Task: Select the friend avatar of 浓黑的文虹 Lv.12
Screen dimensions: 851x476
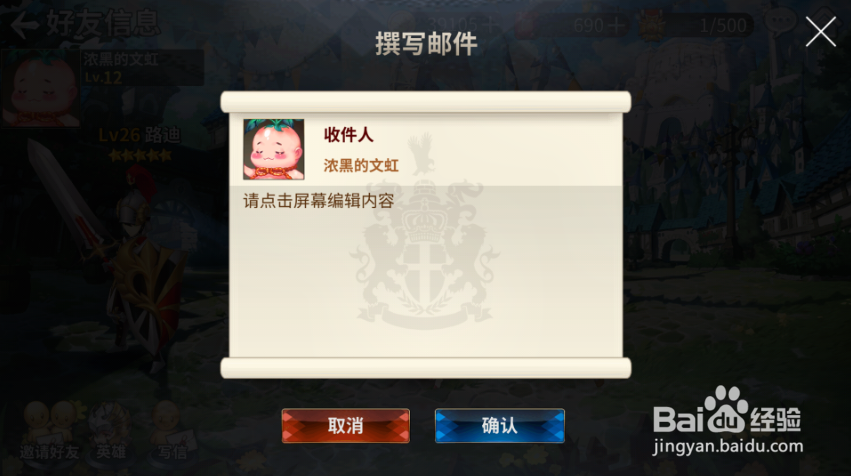Action: (x=41, y=88)
